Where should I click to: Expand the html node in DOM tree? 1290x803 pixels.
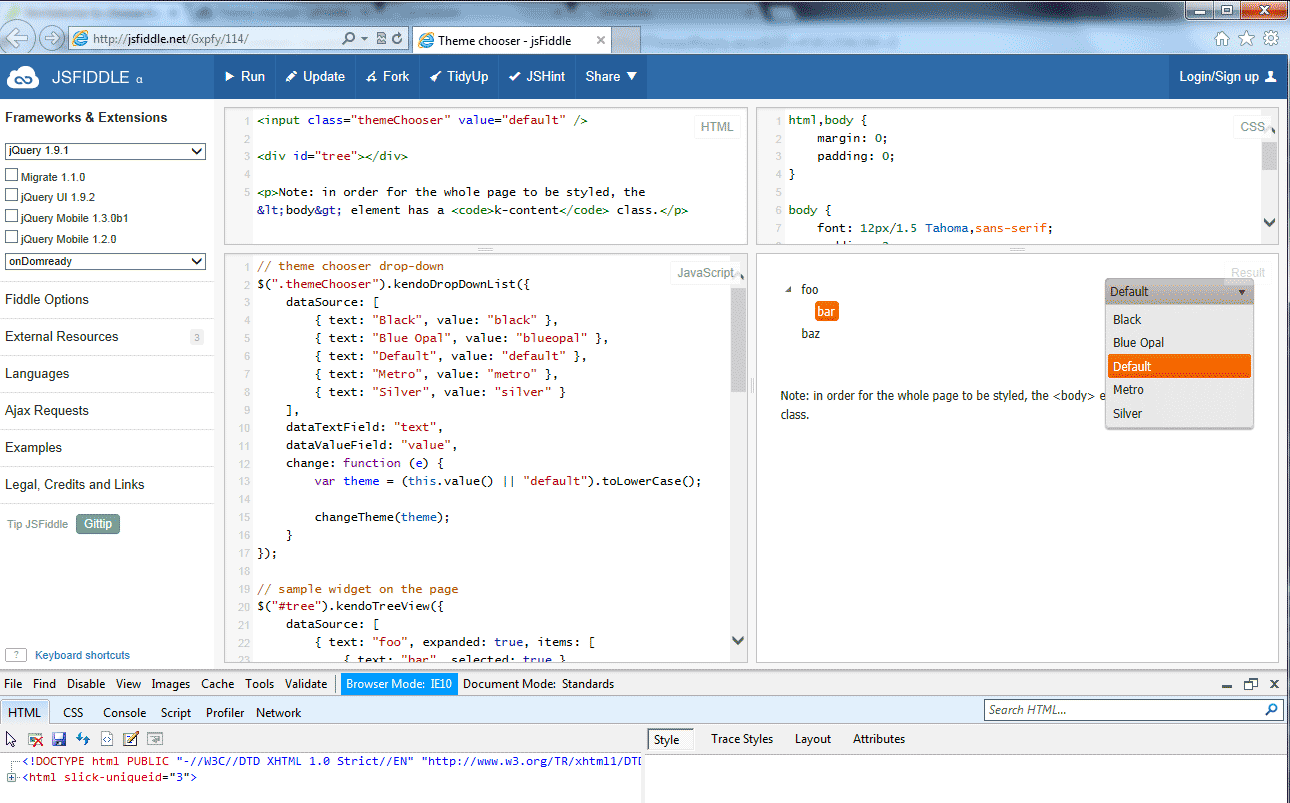[x=12, y=777]
